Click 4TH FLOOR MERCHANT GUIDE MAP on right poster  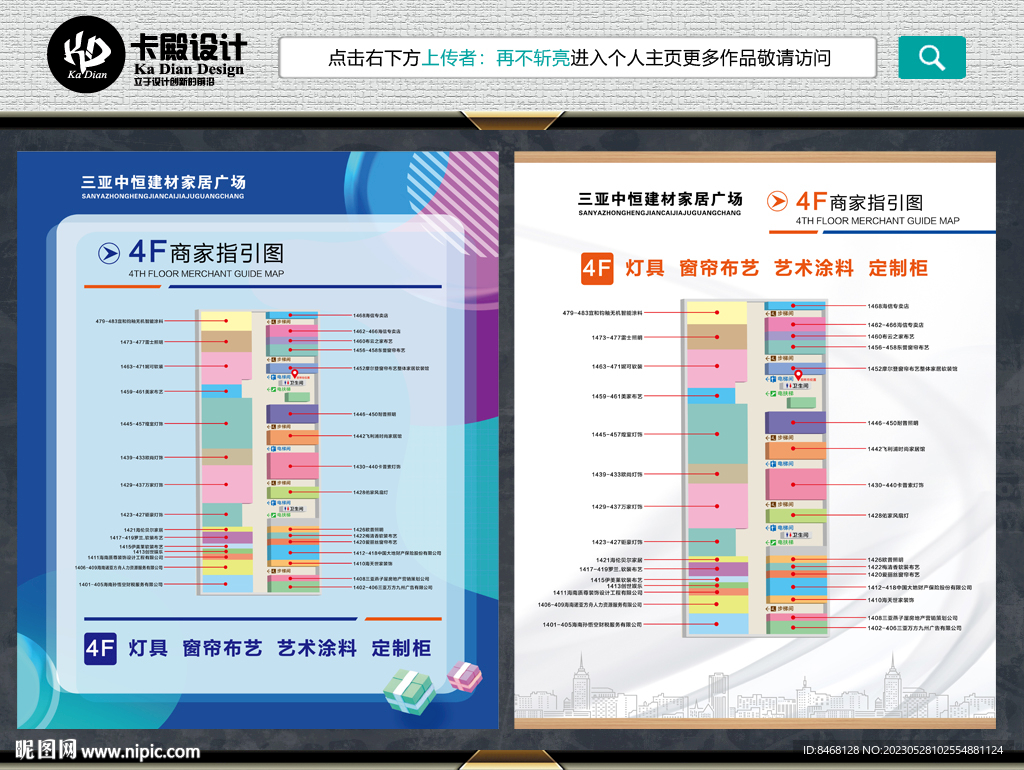(x=877, y=221)
